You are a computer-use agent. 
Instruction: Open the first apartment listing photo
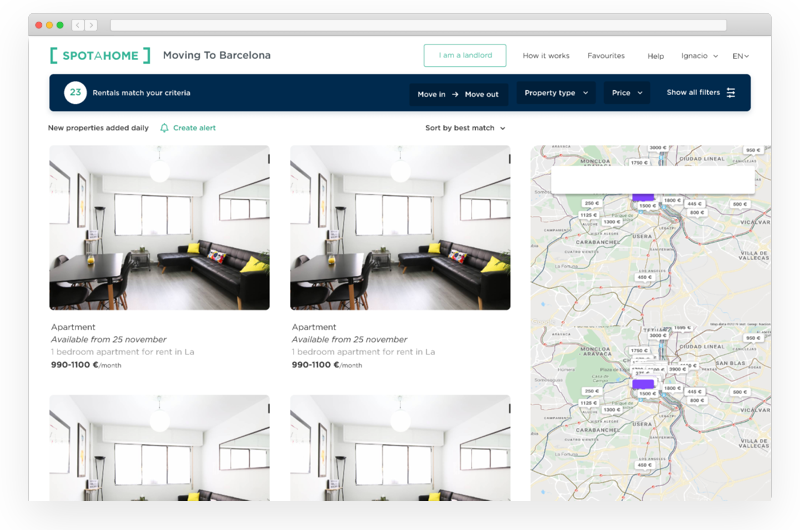pyautogui.click(x=159, y=228)
